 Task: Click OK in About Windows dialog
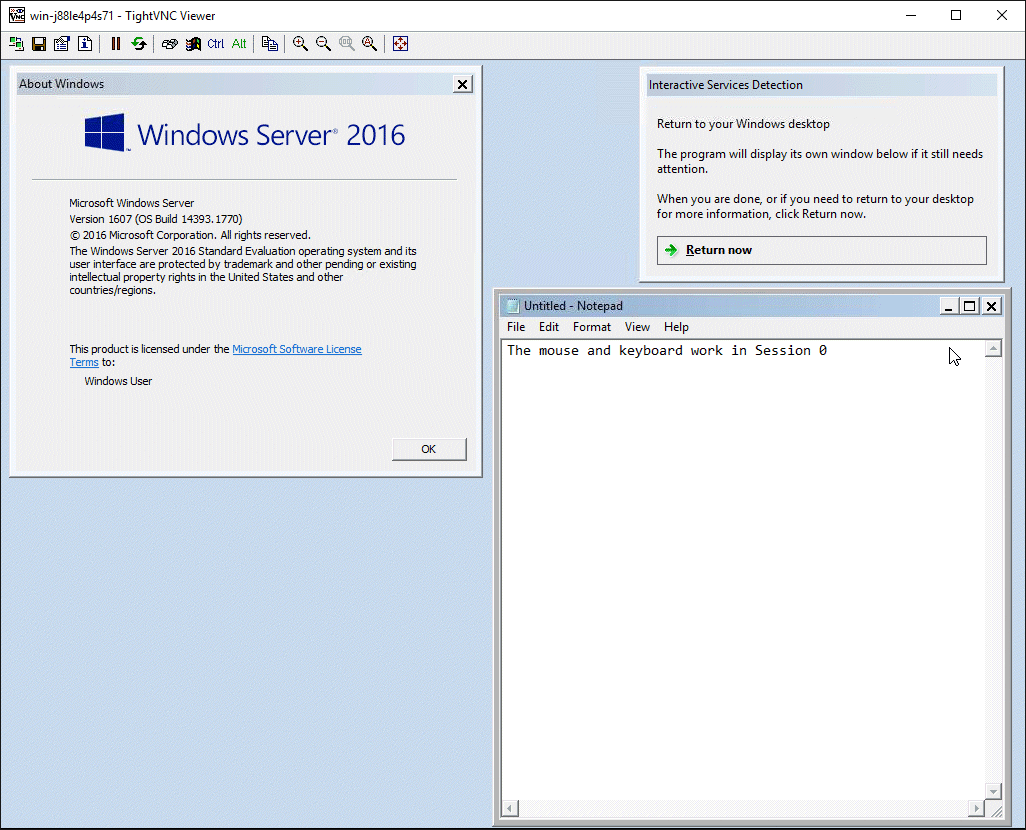pyautogui.click(x=429, y=449)
